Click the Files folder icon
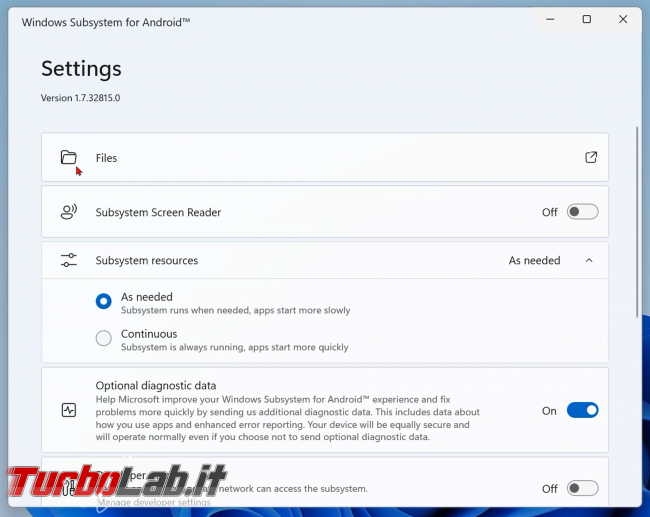This screenshot has height=517, width=650. [69, 158]
